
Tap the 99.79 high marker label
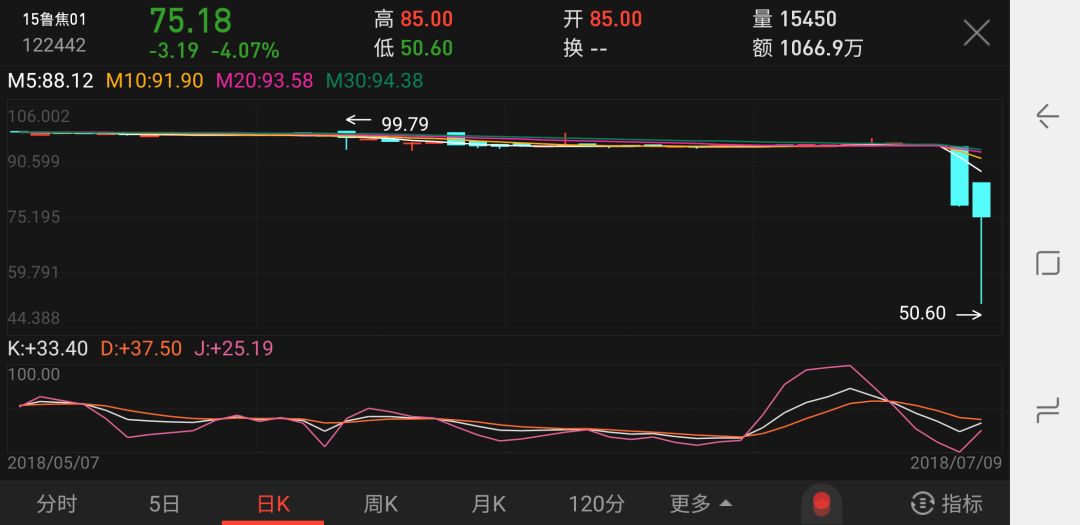405,124
